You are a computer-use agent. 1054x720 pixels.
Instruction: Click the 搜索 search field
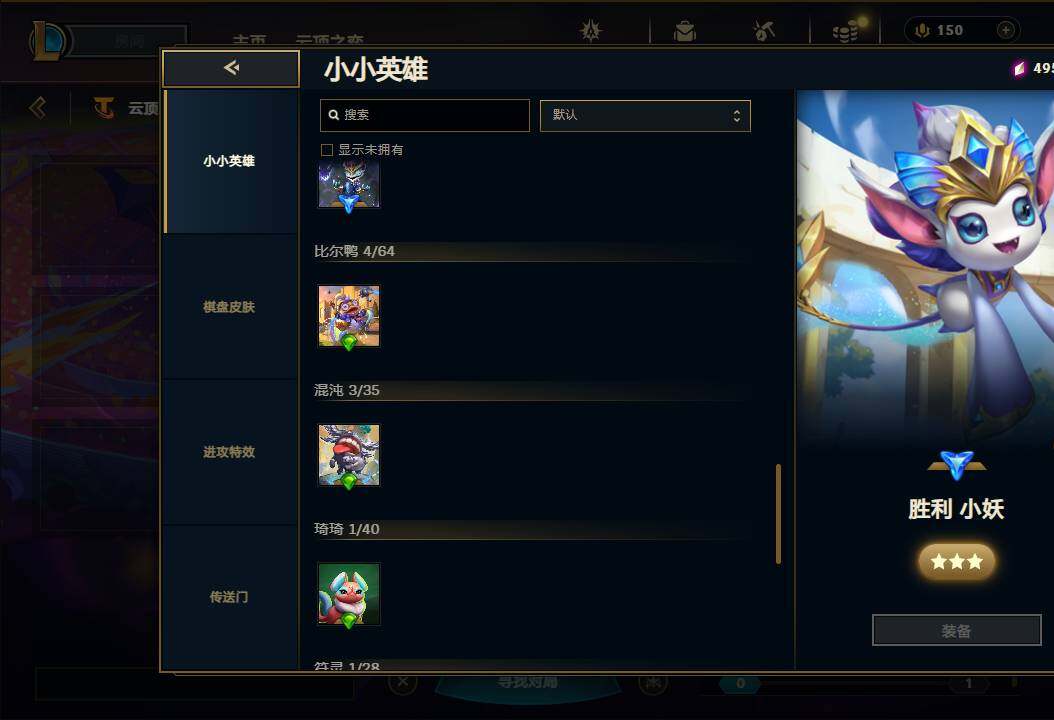(425, 116)
